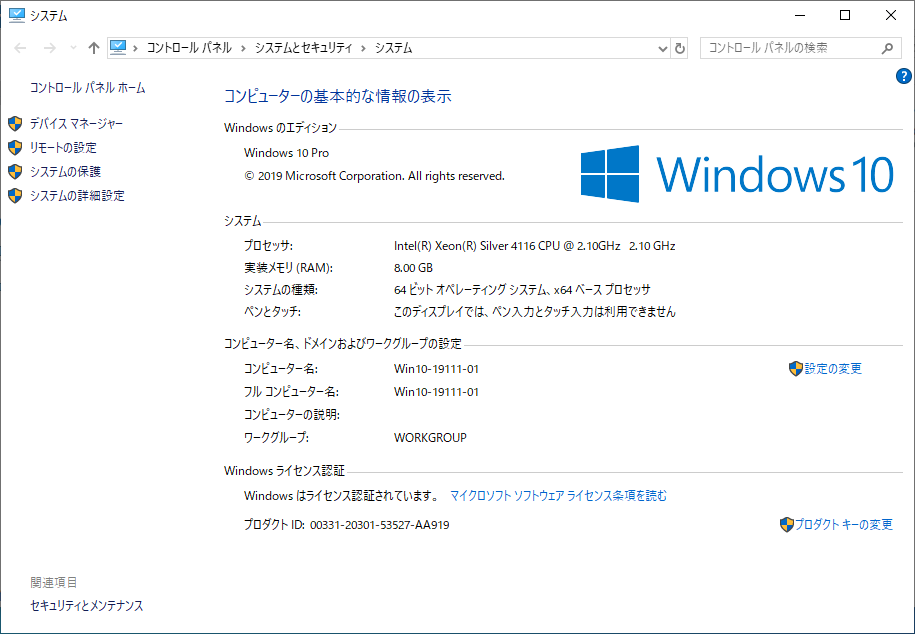Open デバイス マネージャー link
Viewport: 915px width, 634px height.
[76, 124]
